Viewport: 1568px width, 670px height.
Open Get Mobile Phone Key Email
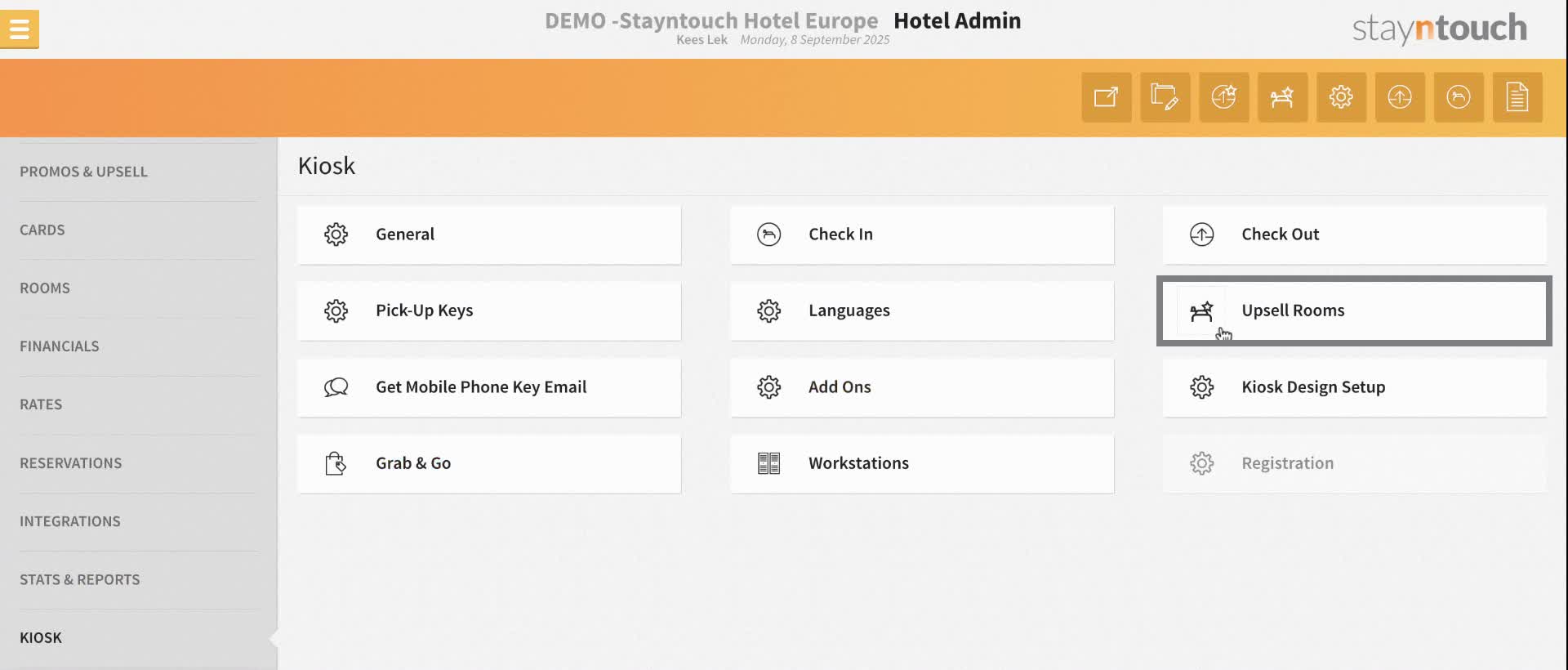[x=489, y=387]
